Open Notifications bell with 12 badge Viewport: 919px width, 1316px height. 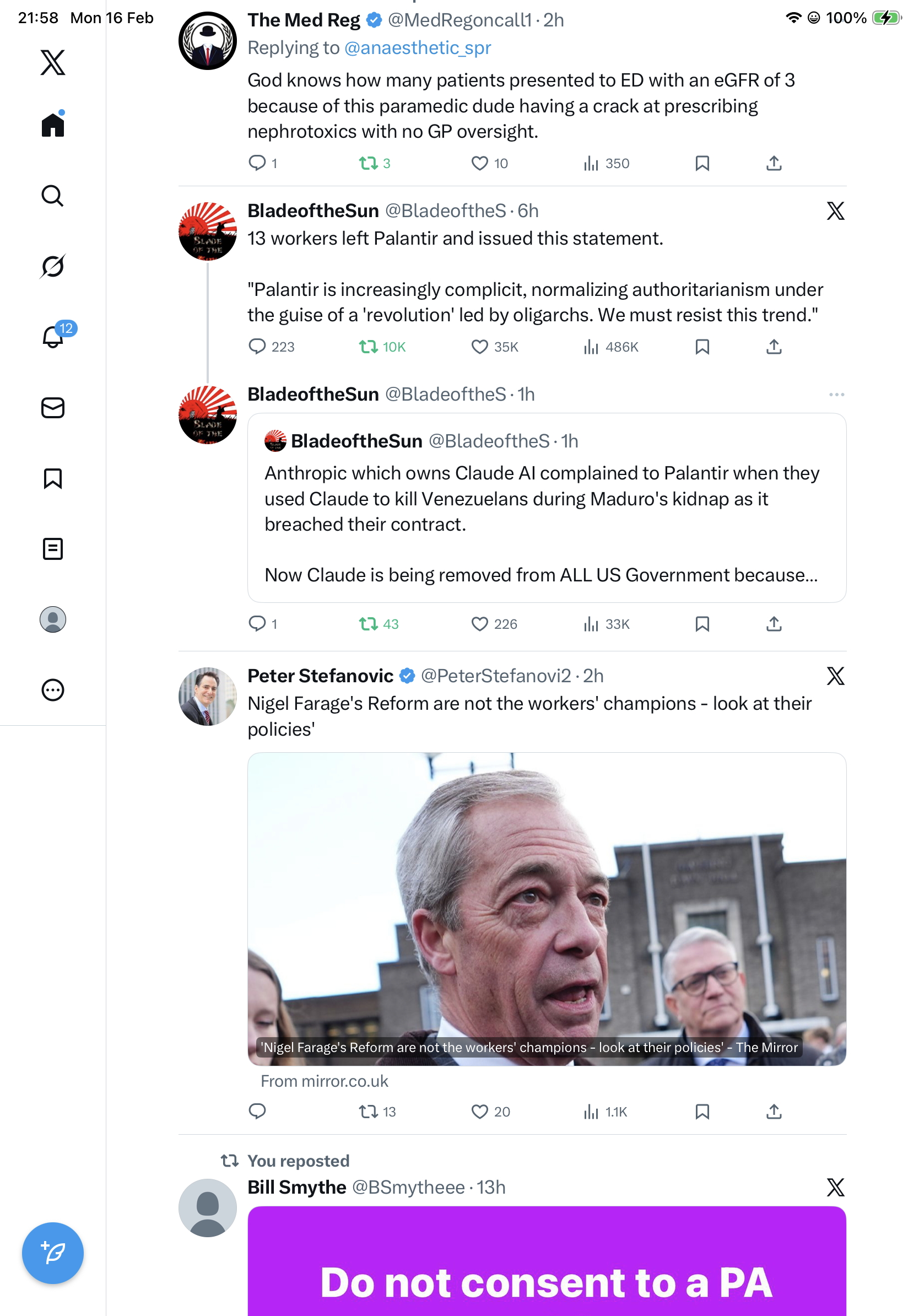[53, 337]
